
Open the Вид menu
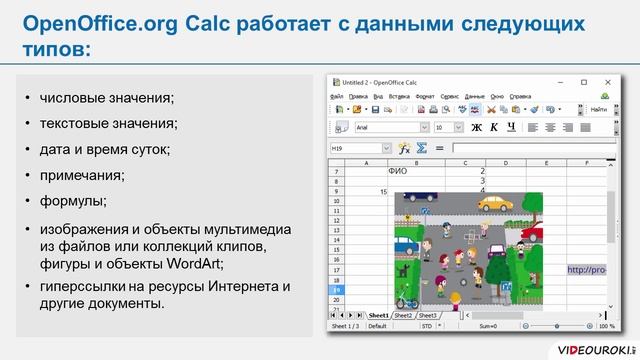378,97
